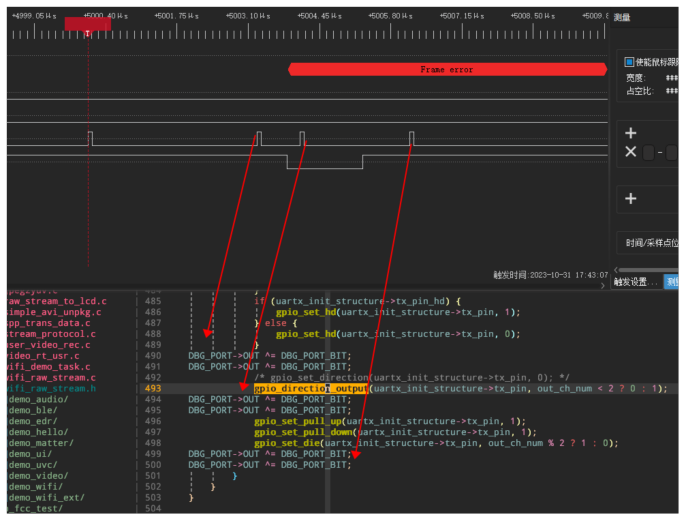Select the red Frame error decode block
The image size is (686, 521).
[x=446, y=69]
